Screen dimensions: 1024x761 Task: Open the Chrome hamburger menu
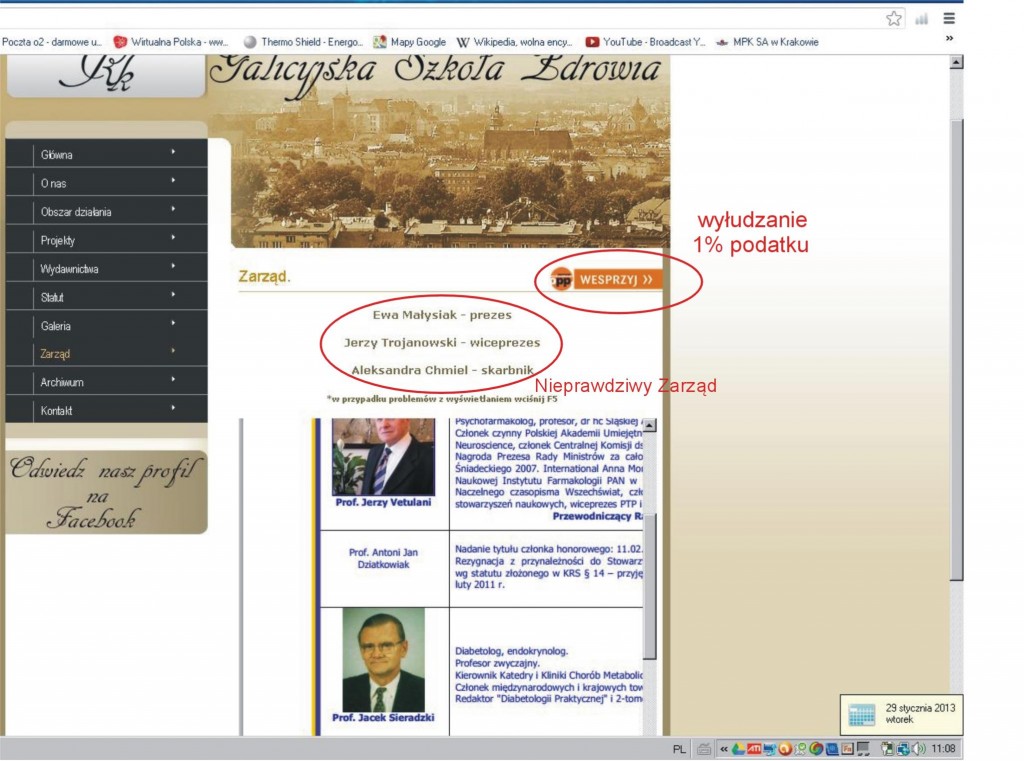[949, 18]
